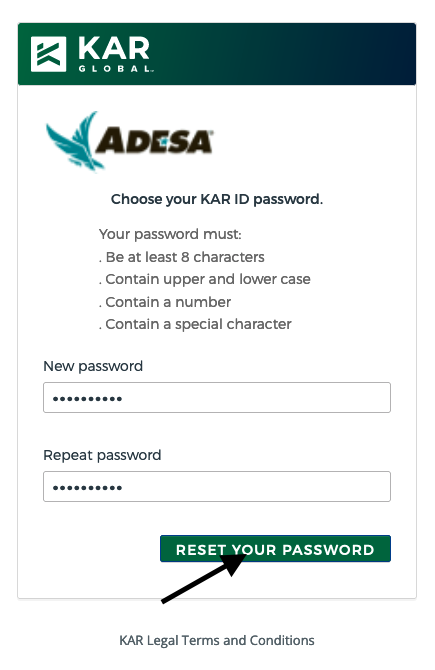Click the ADESA teal eagle icon
This screenshot has height=670, width=435.
[x=73, y=141]
